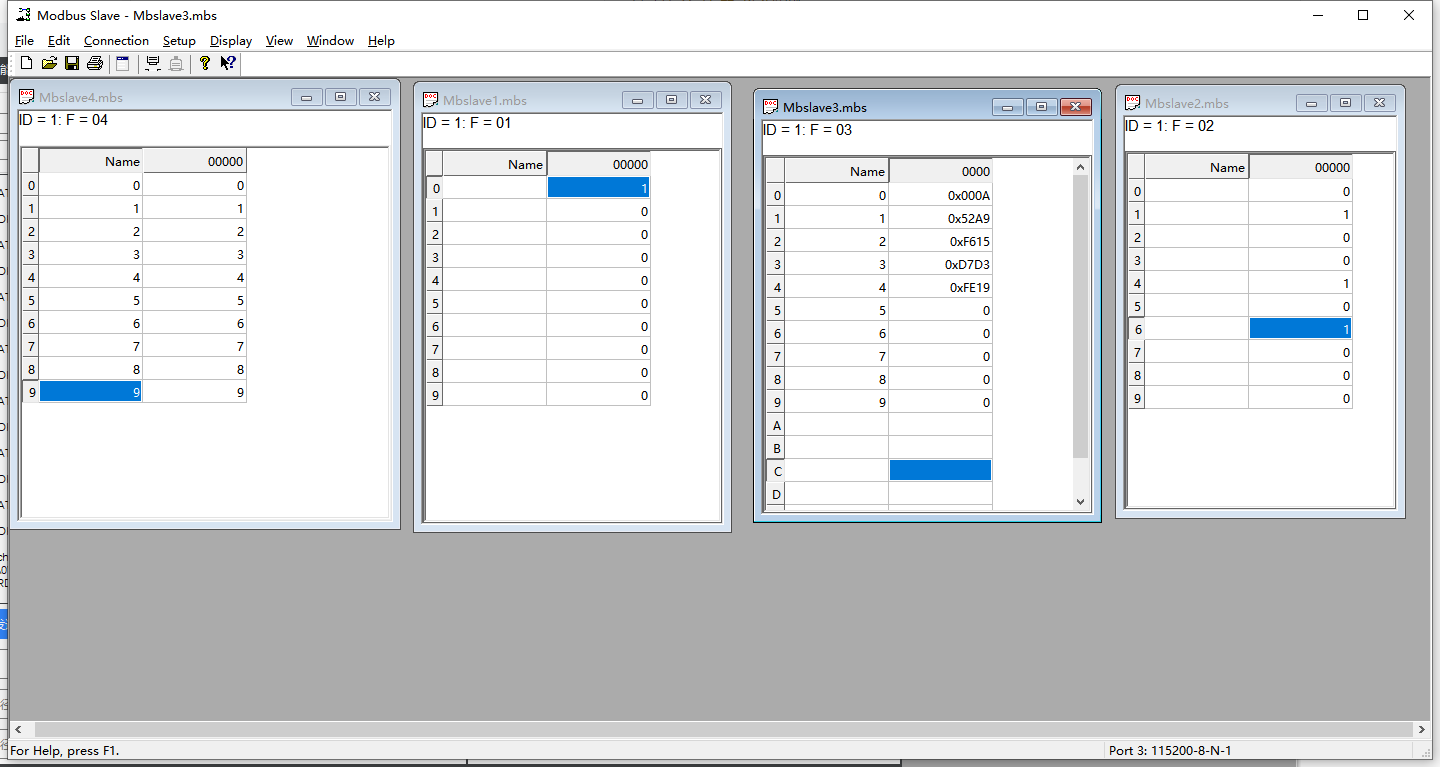Open the Setup menu

(x=179, y=41)
